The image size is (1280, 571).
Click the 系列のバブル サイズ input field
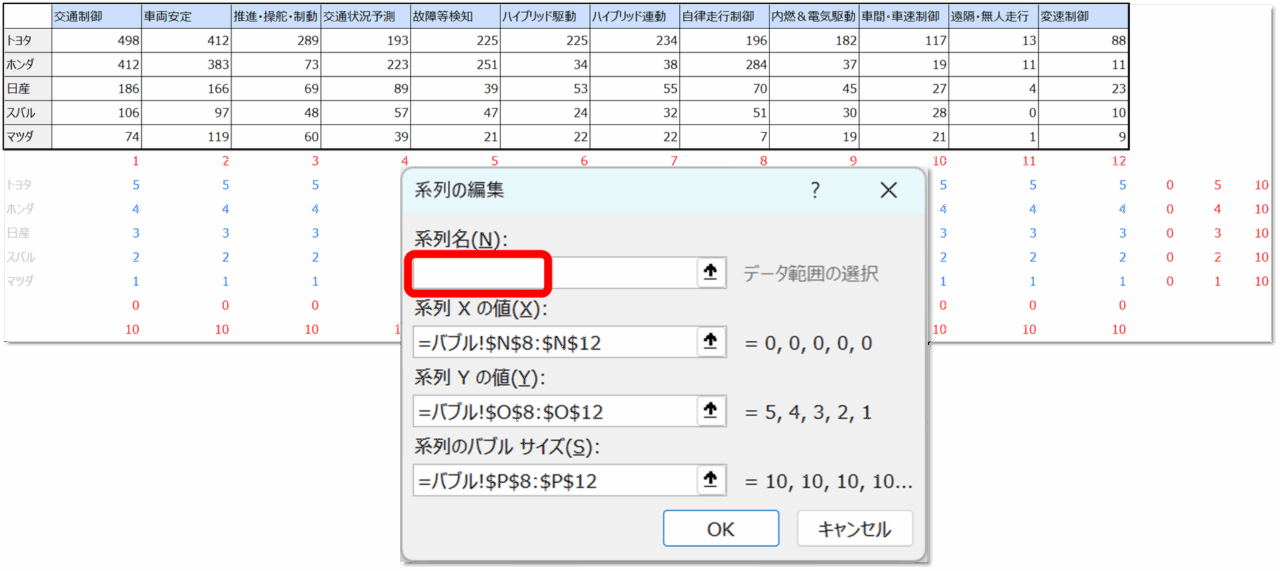[553, 480]
